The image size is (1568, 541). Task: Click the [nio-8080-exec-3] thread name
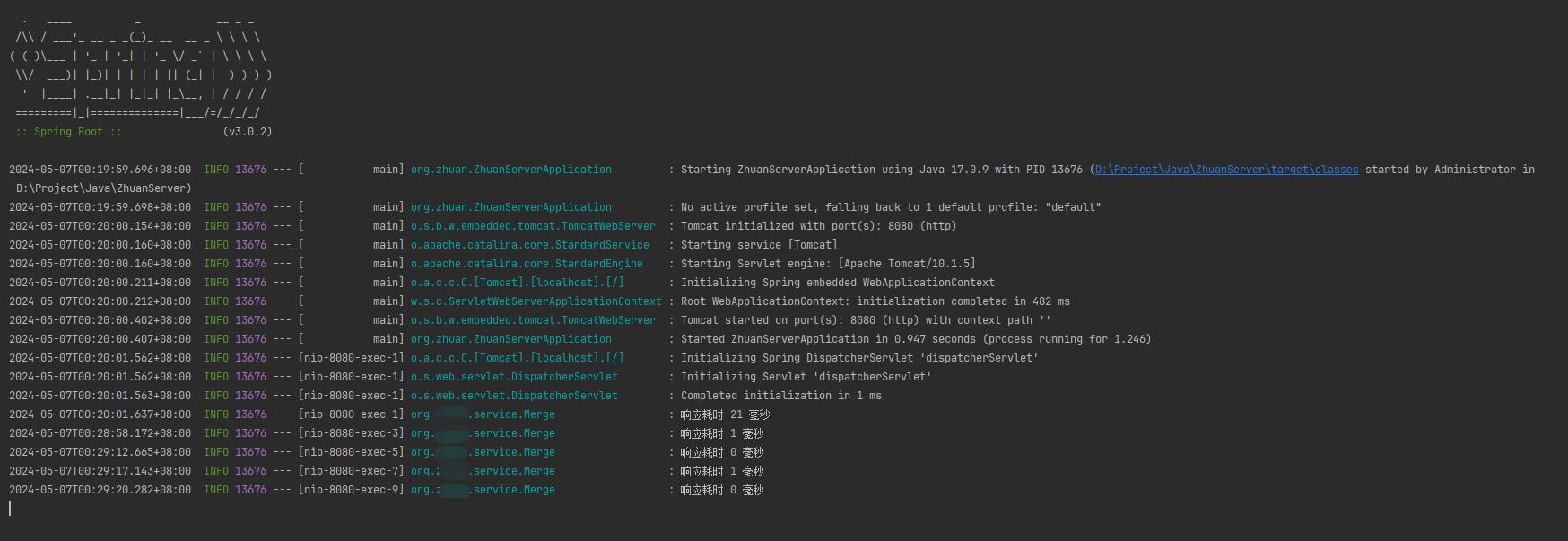(x=351, y=433)
